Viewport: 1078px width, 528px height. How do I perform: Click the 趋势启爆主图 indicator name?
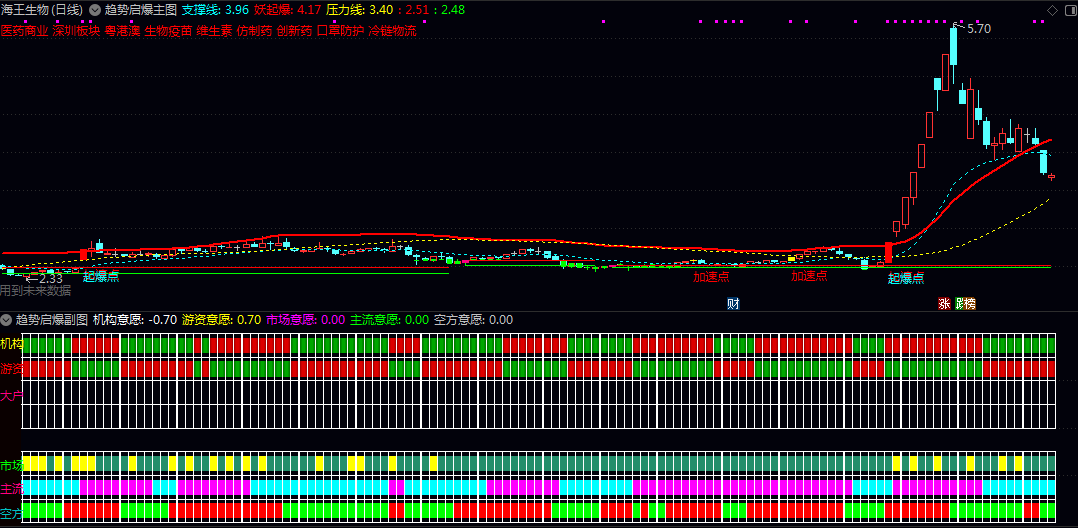click(x=141, y=10)
